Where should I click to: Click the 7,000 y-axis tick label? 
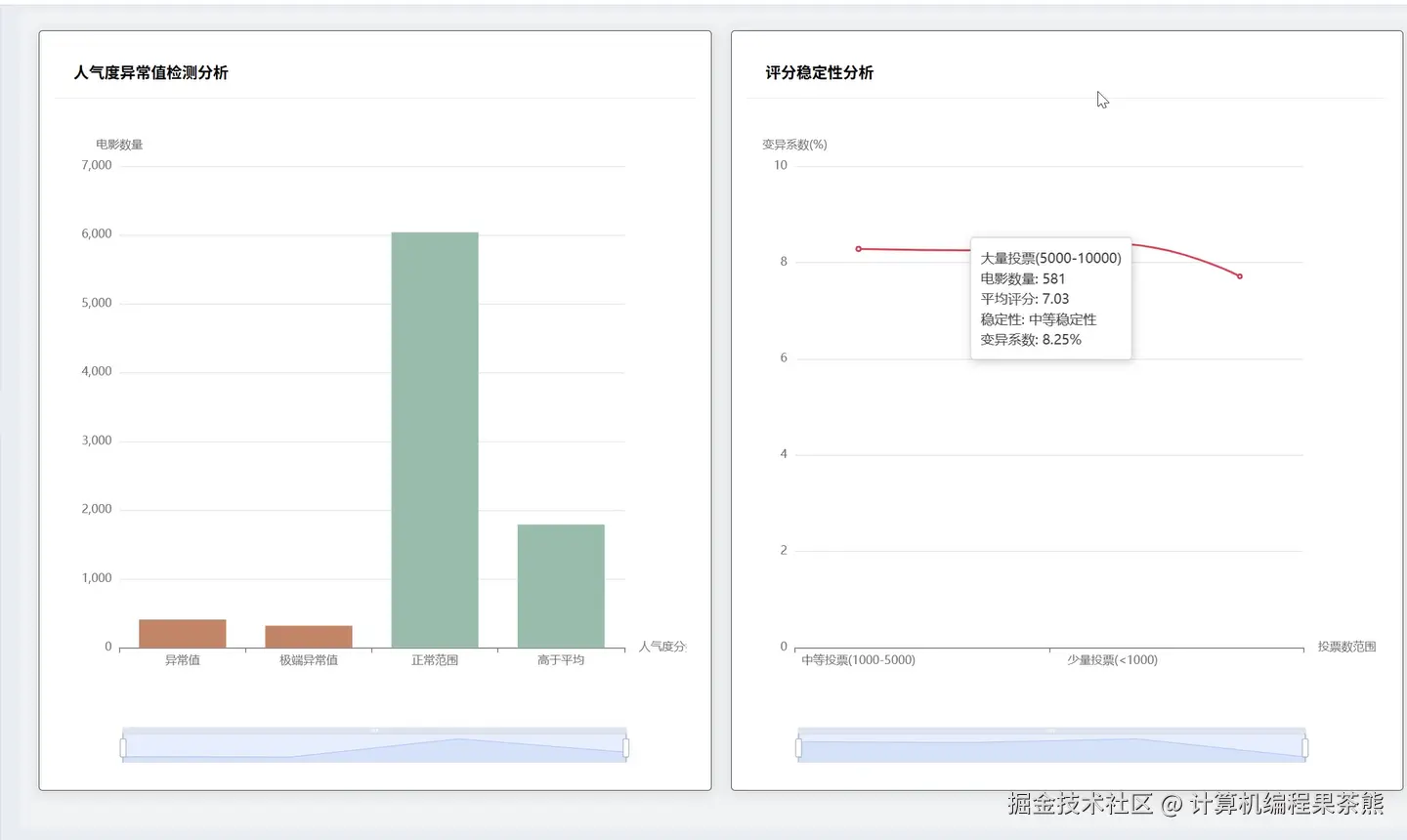click(x=97, y=165)
